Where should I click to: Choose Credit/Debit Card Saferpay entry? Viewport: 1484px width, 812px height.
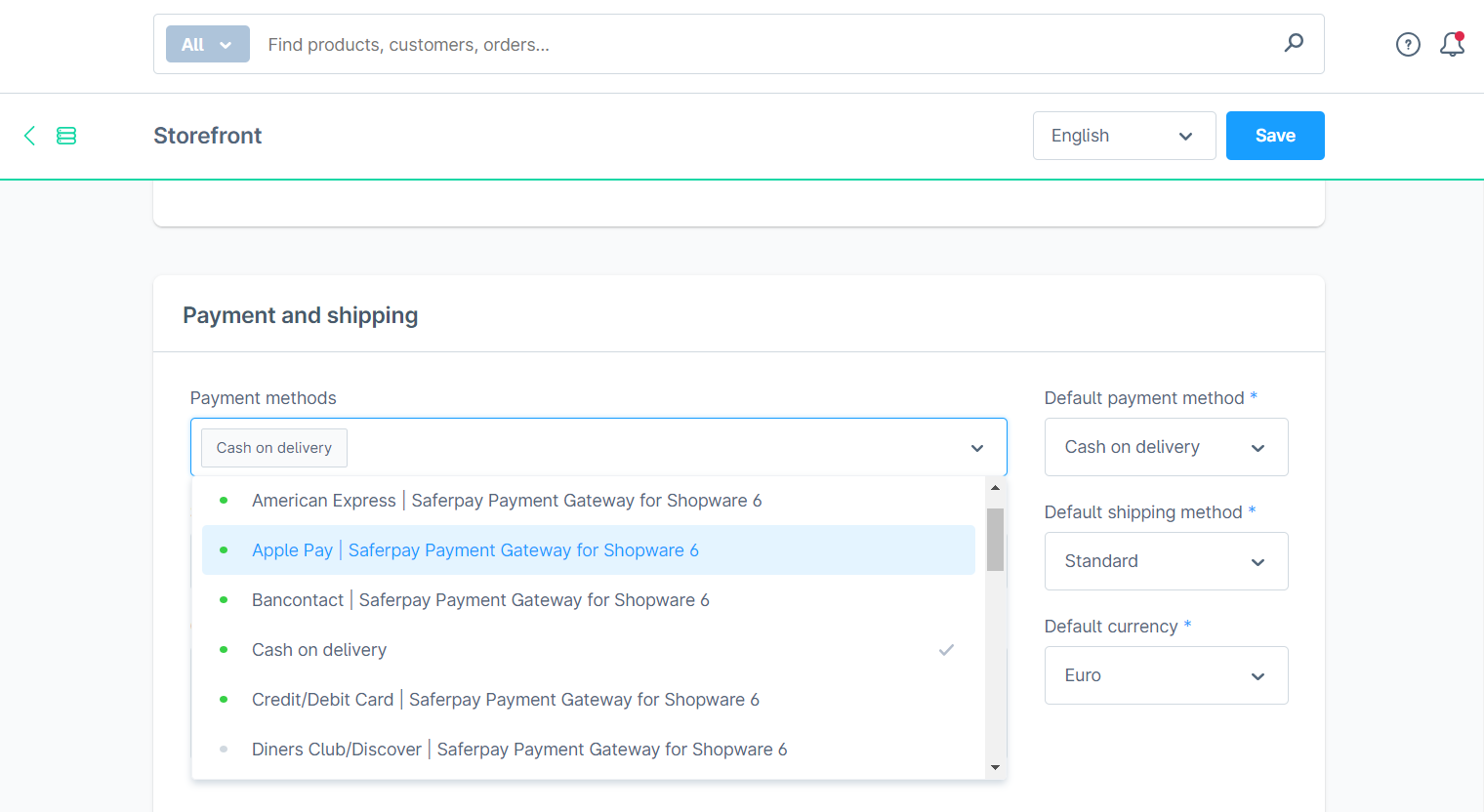click(505, 700)
